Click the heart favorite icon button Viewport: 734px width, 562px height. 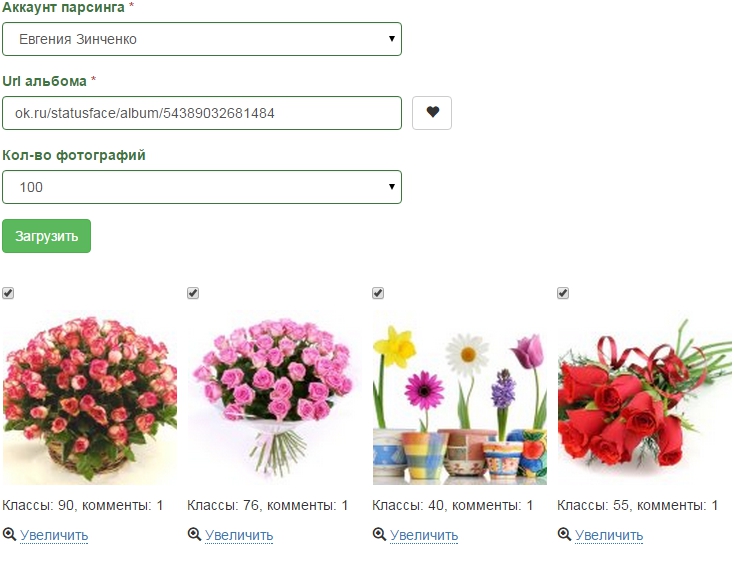(x=432, y=113)
